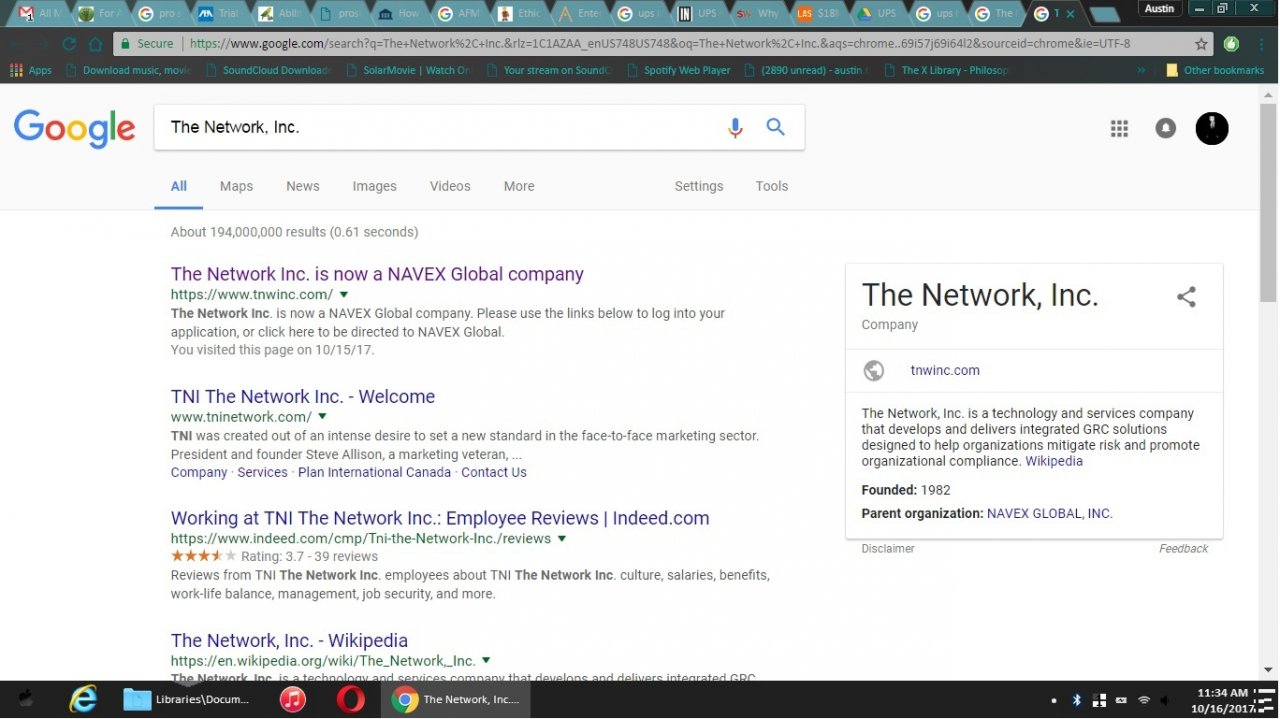Click Feedback under the knowledge panel
Screen dimensions: 1280x719
1184,548
